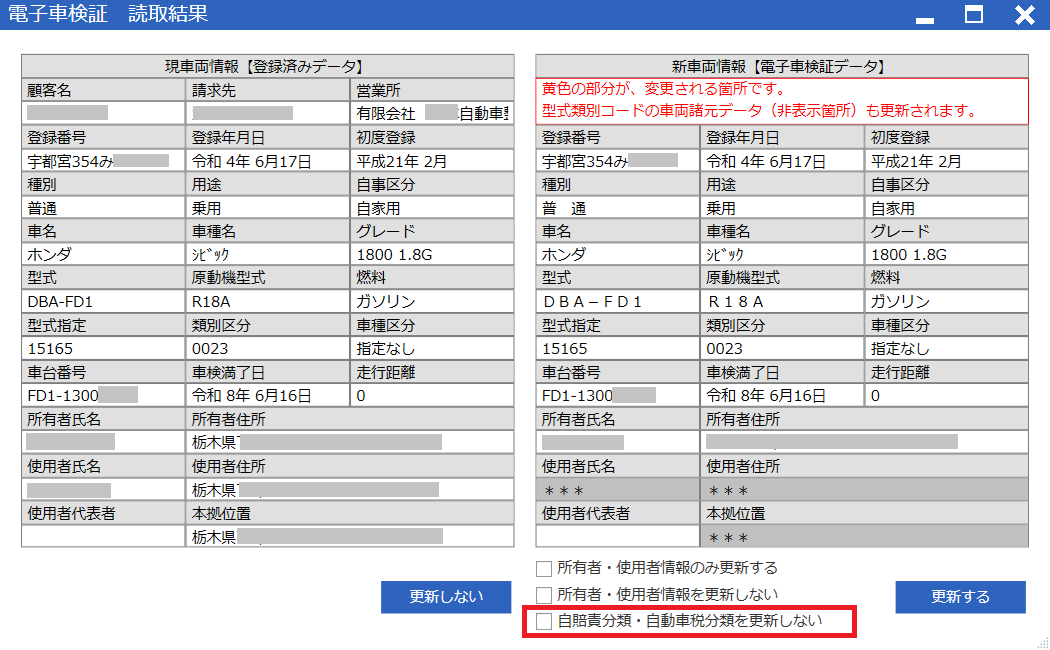The width and height of the screenshot is (1050, 650).
Task: Click empty 使用者代表者 field in 現車両情報
Action: click(x=104, y=536)
